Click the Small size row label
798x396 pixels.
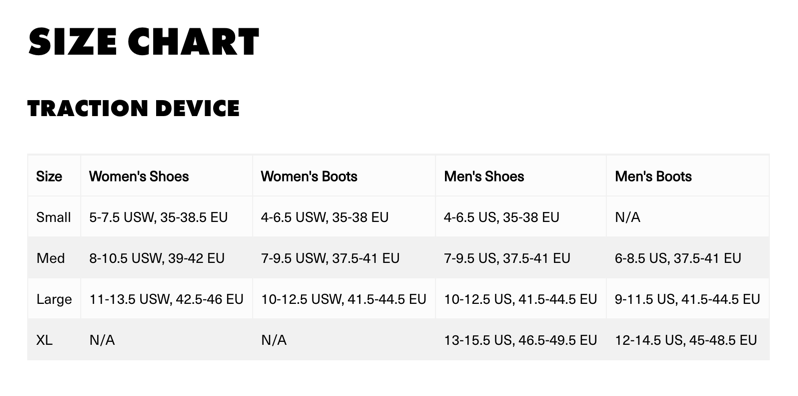coord(53,217)
